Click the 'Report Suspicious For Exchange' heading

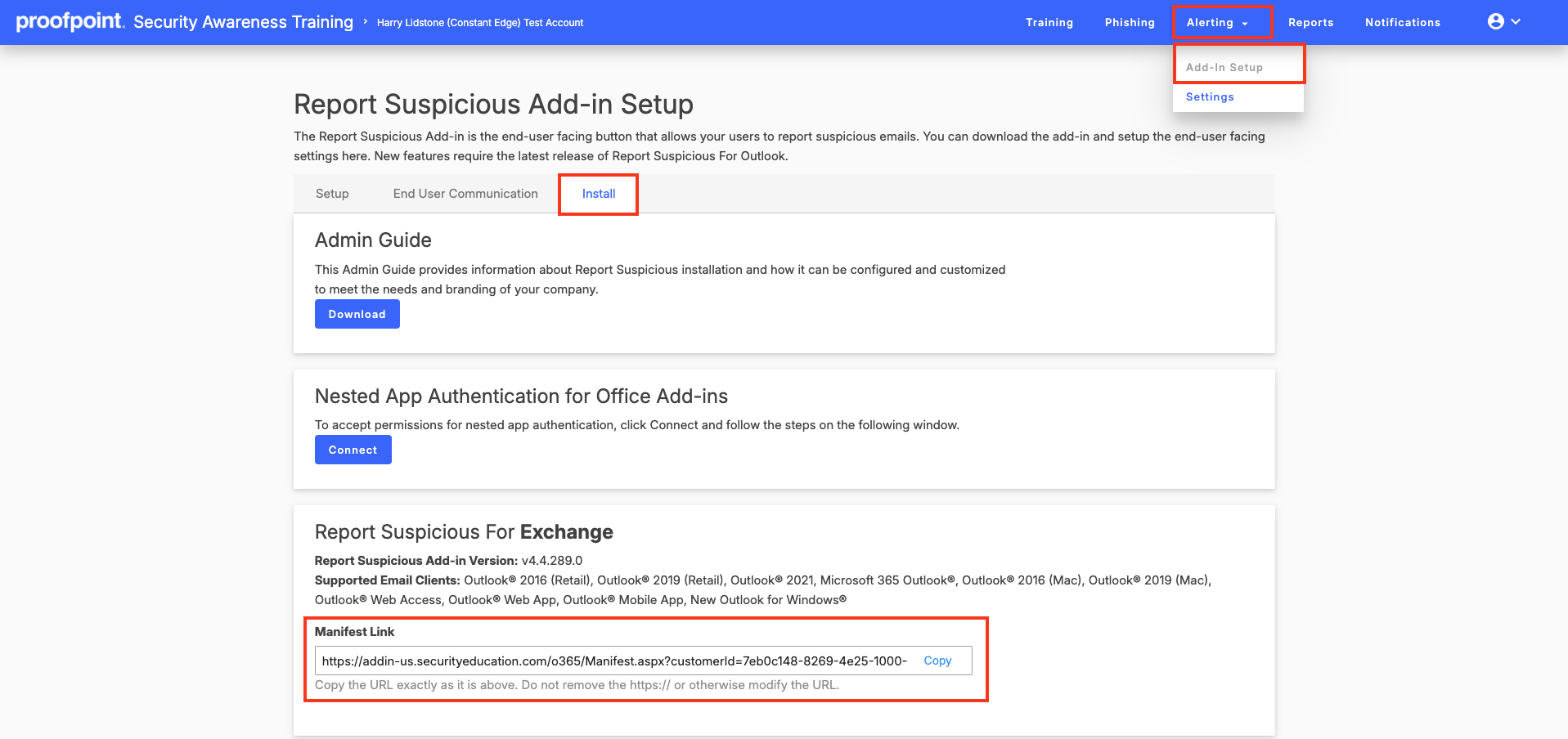tap(464, 532)
